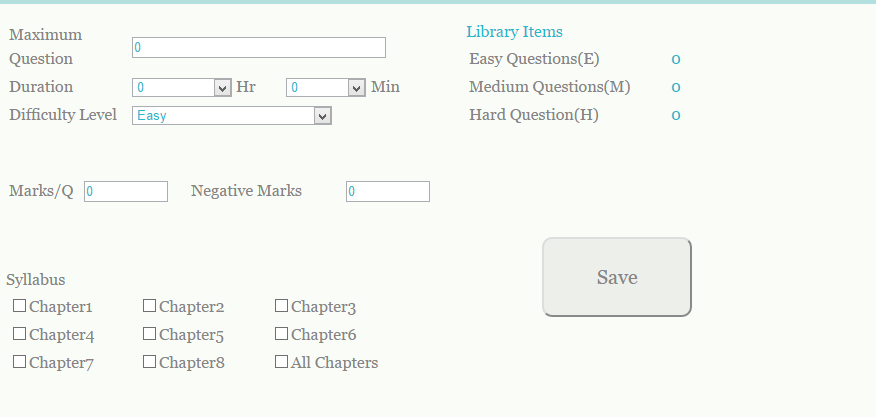876x417 pixels.
Task: Click the Save button
Action: click(x=617, y=277)
